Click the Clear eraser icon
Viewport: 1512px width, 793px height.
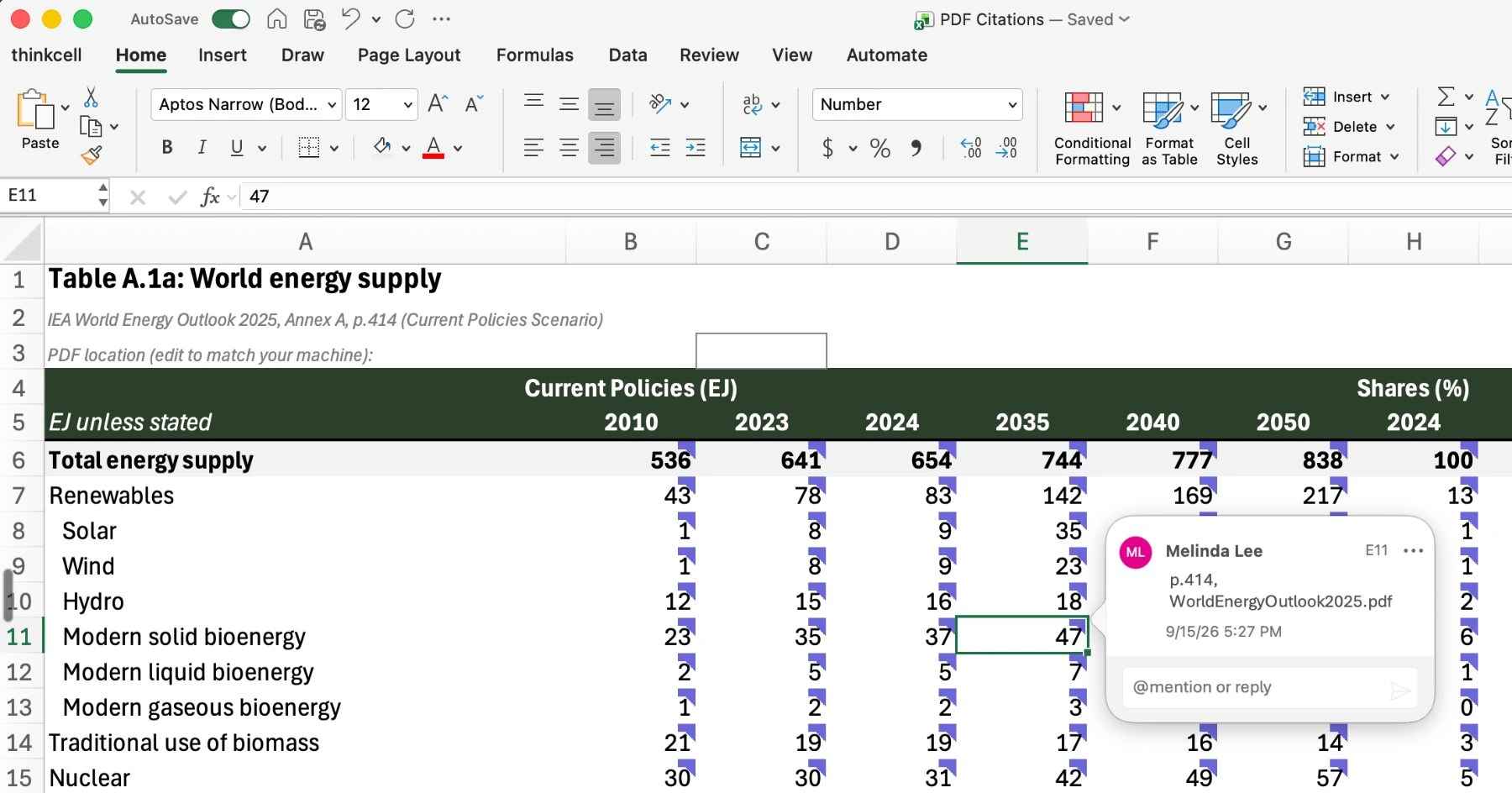pyautogui.click(x=1446, y=156)
